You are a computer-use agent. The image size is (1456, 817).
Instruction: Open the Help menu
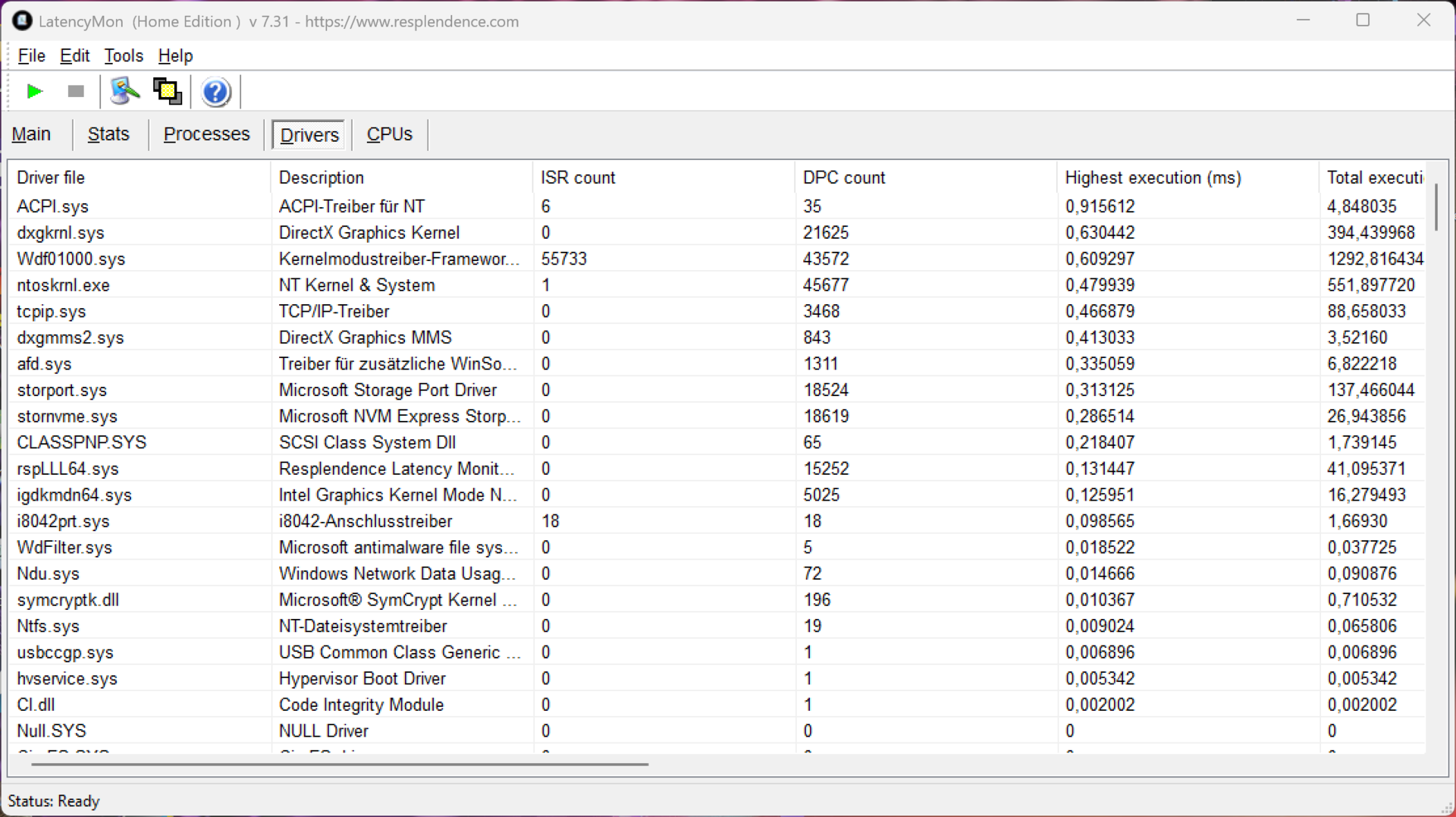[175, 56]
